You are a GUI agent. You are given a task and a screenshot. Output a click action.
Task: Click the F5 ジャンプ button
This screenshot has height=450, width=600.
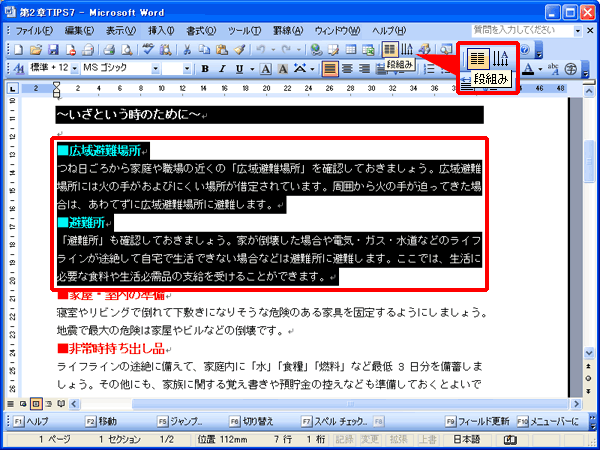click(x=180, y=421)
